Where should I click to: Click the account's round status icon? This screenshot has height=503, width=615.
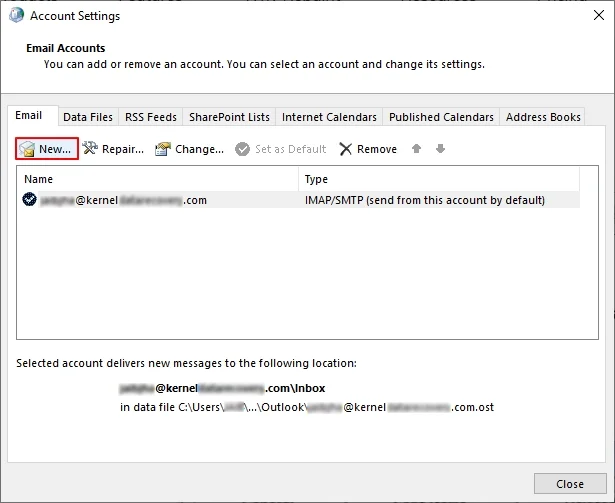29,199
